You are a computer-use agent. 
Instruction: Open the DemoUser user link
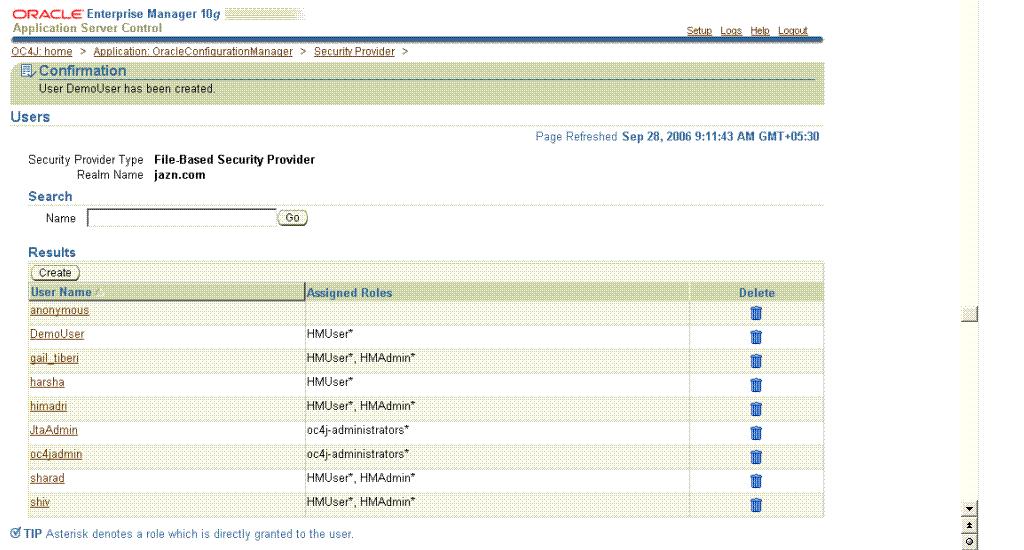coord(57,334)
